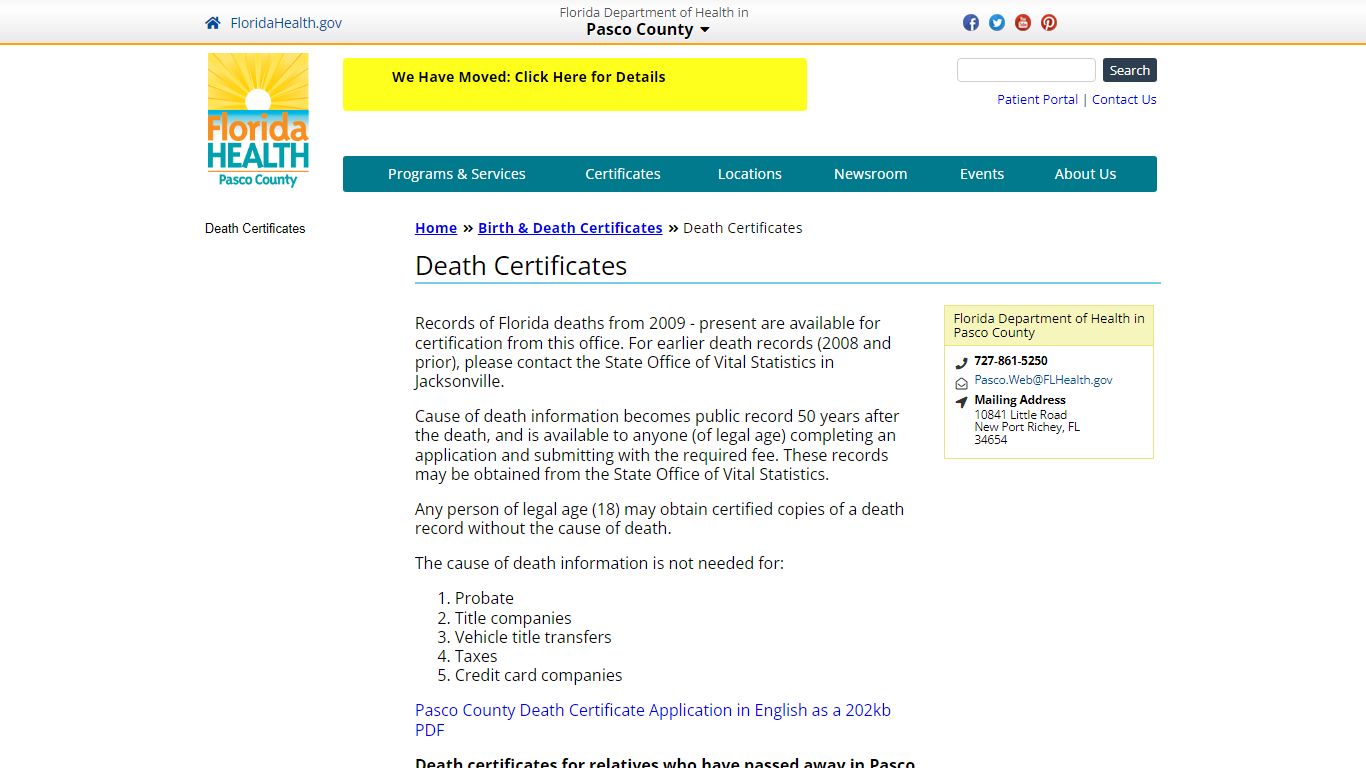Click the phone icon in contact box

[961, 363]
